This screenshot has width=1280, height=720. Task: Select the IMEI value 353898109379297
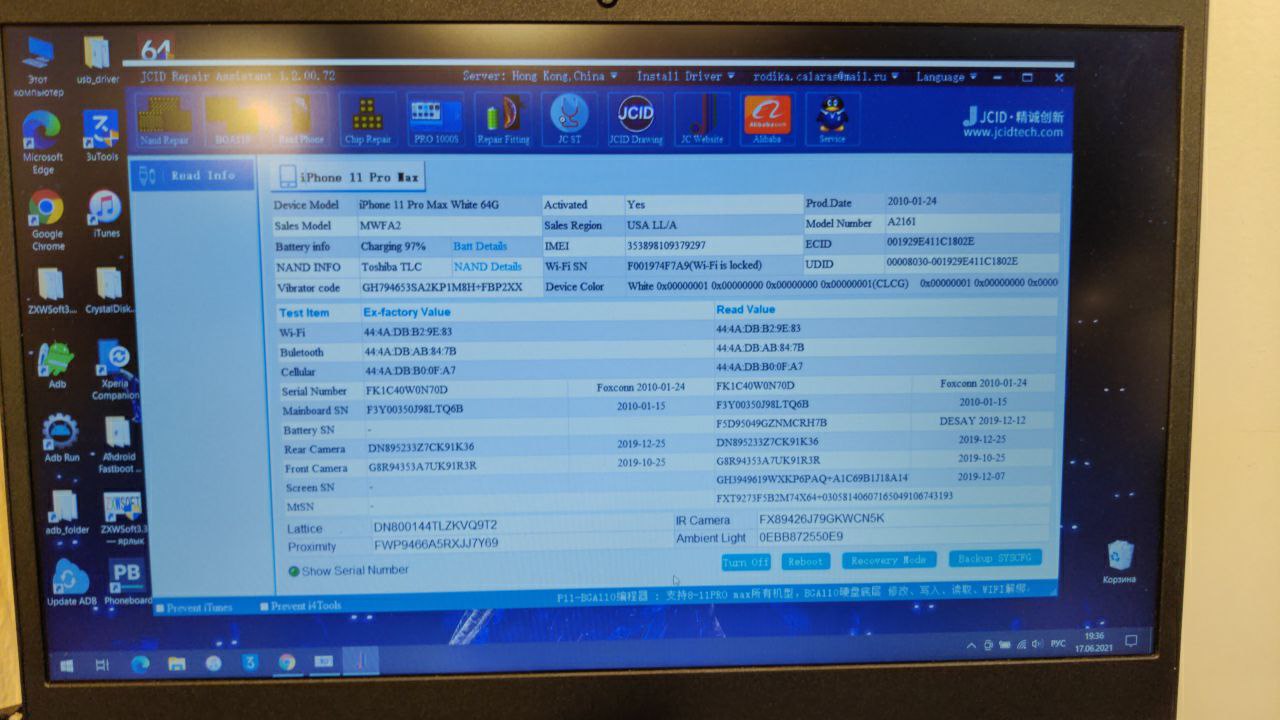pyautogui.click(x=666, y=245)
